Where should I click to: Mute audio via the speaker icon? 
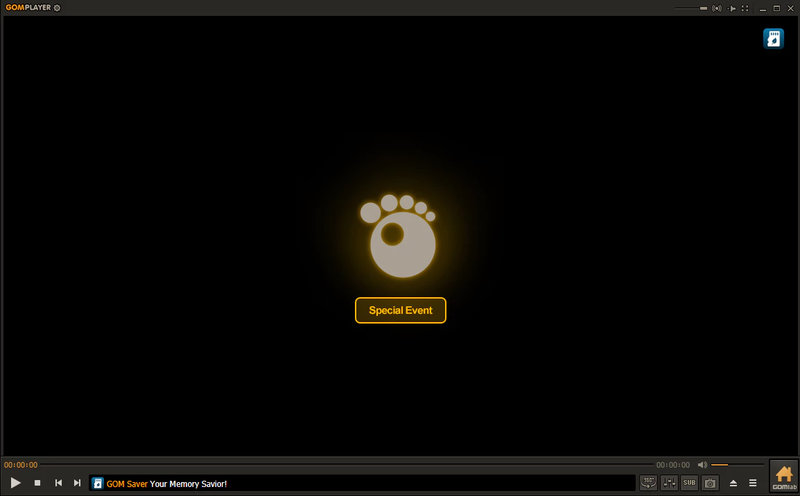(x=703, y=464)
